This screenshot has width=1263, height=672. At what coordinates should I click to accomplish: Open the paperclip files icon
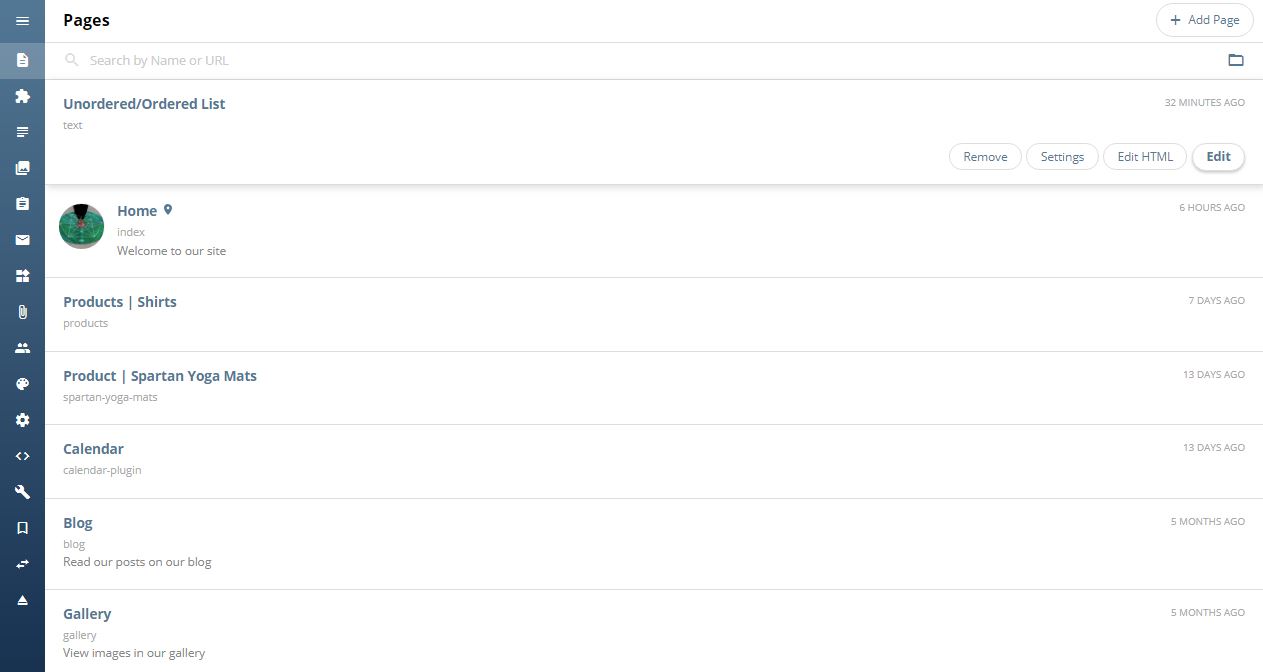[x=22, y=312]
